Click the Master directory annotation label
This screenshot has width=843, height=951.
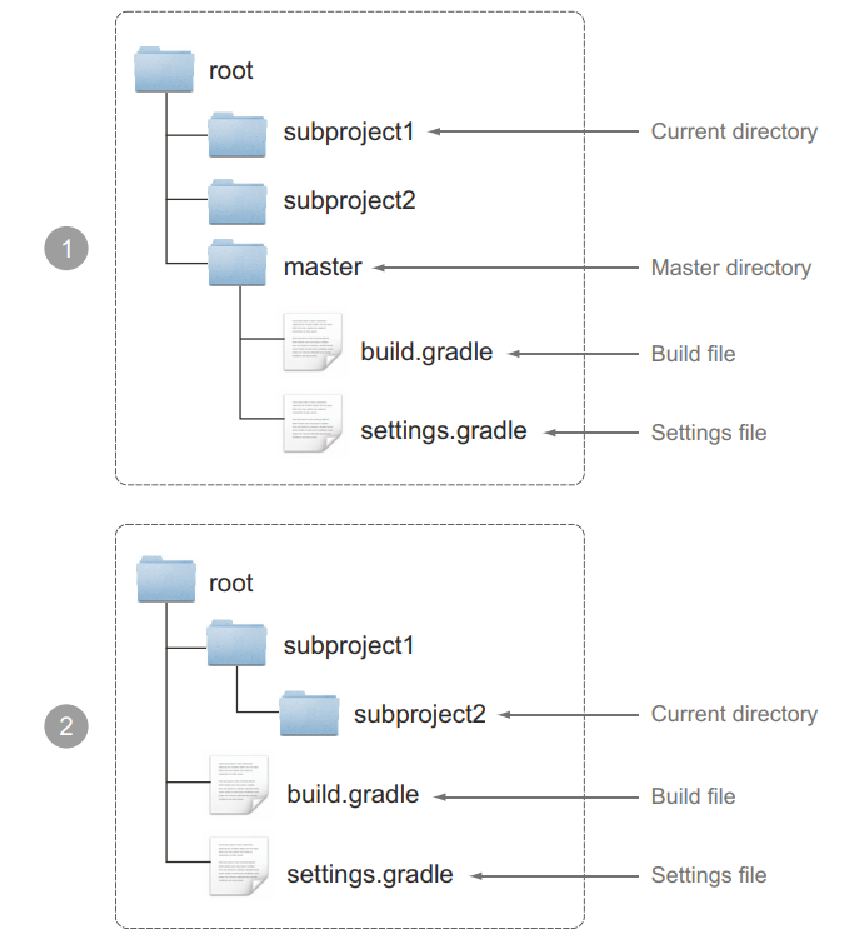point(731,267)
